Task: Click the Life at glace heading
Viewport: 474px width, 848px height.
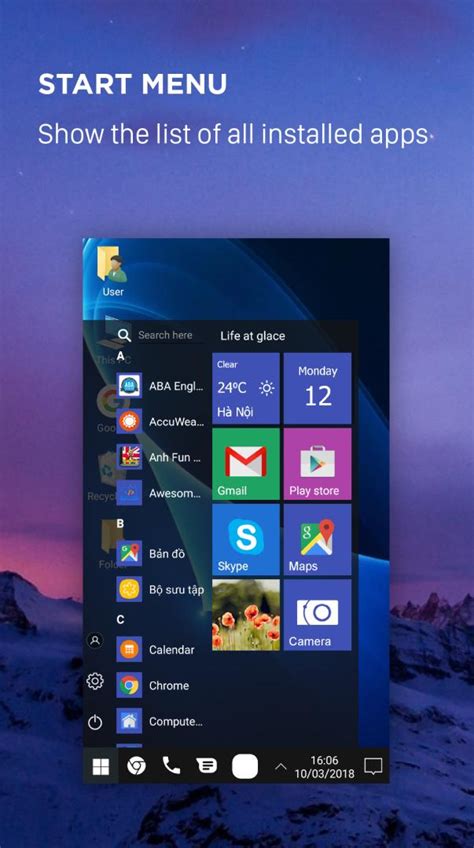Action: pos(252,336)
